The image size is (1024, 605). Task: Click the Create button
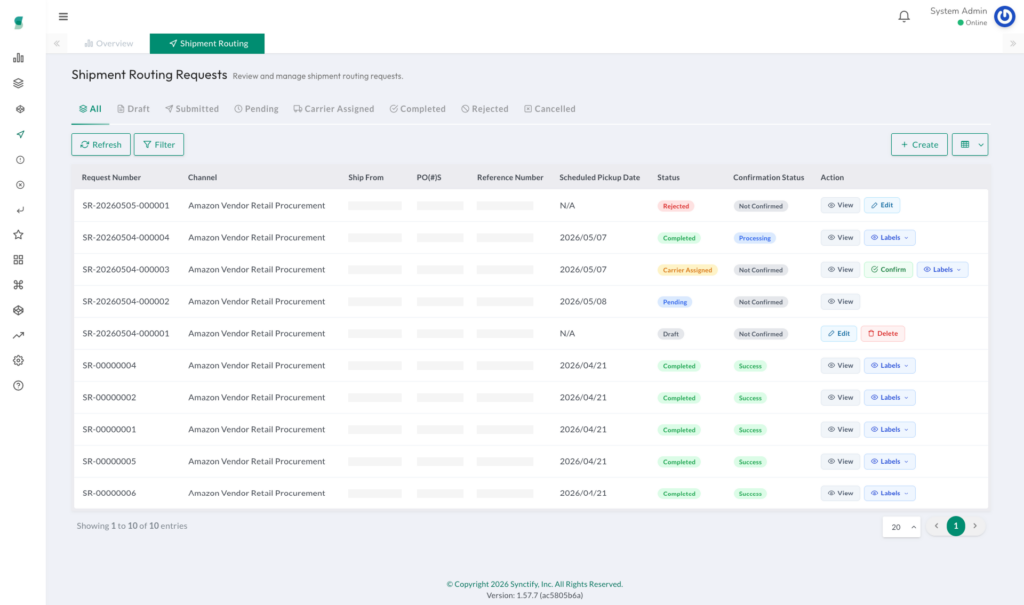pyautogui.click(x=919, y=144)
